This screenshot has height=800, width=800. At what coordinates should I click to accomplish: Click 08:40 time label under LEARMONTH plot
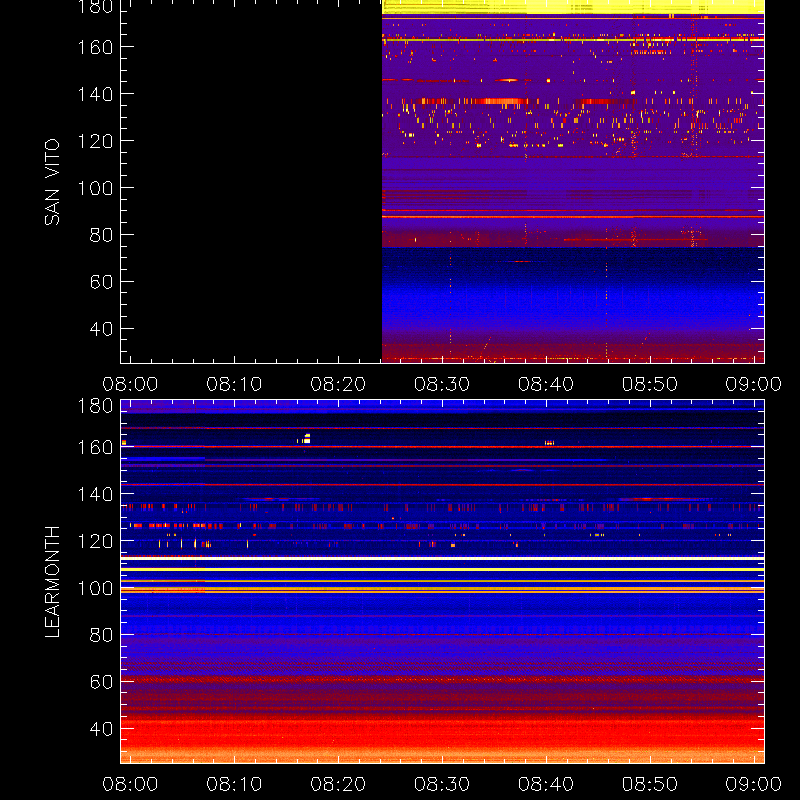point(546,784)
